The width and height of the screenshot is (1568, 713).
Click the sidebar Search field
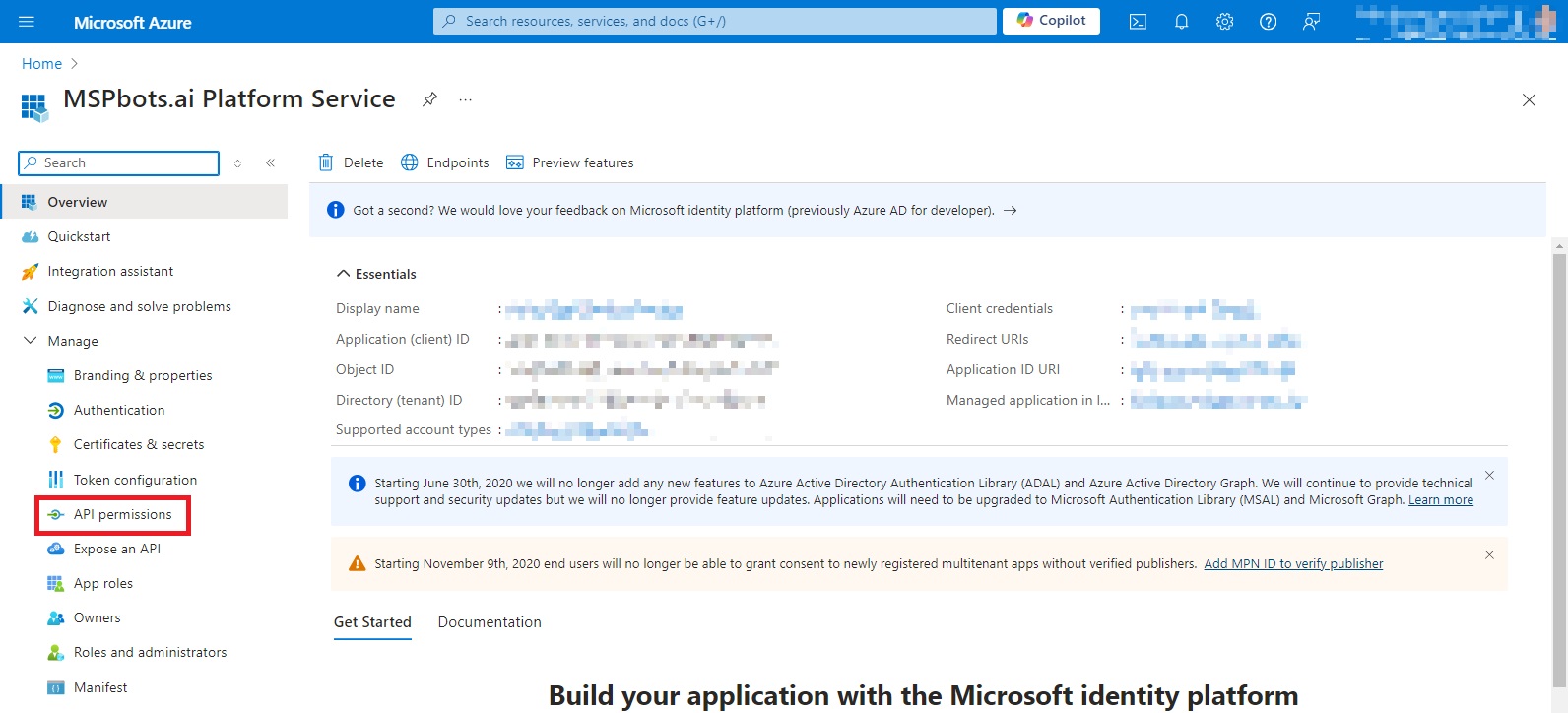click(118, 162)
